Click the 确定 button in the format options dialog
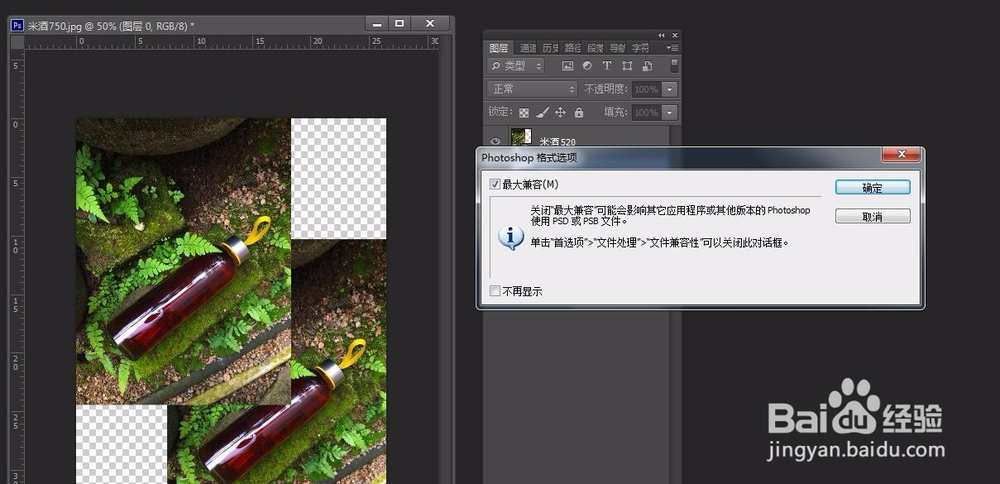Image resolution: width=1000 pixels, height=484 pixels. (x=872, y=187)
